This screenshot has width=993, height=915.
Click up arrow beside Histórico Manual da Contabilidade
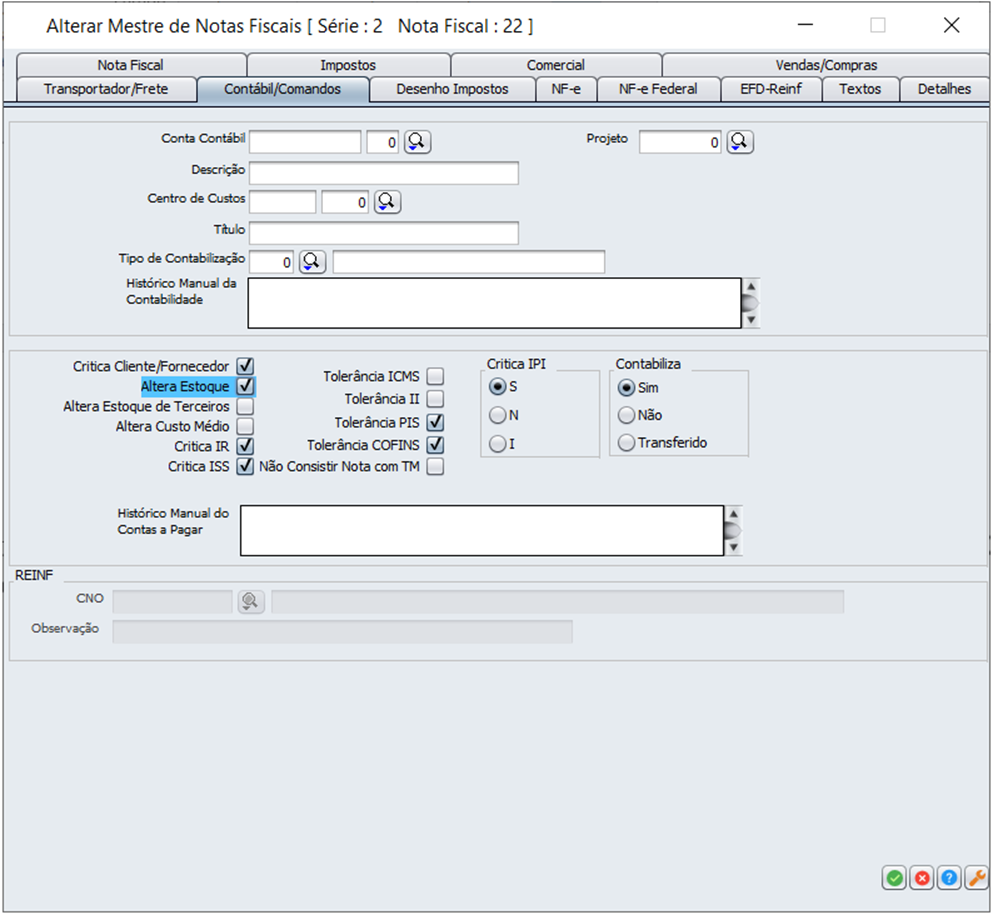point(751,286)
